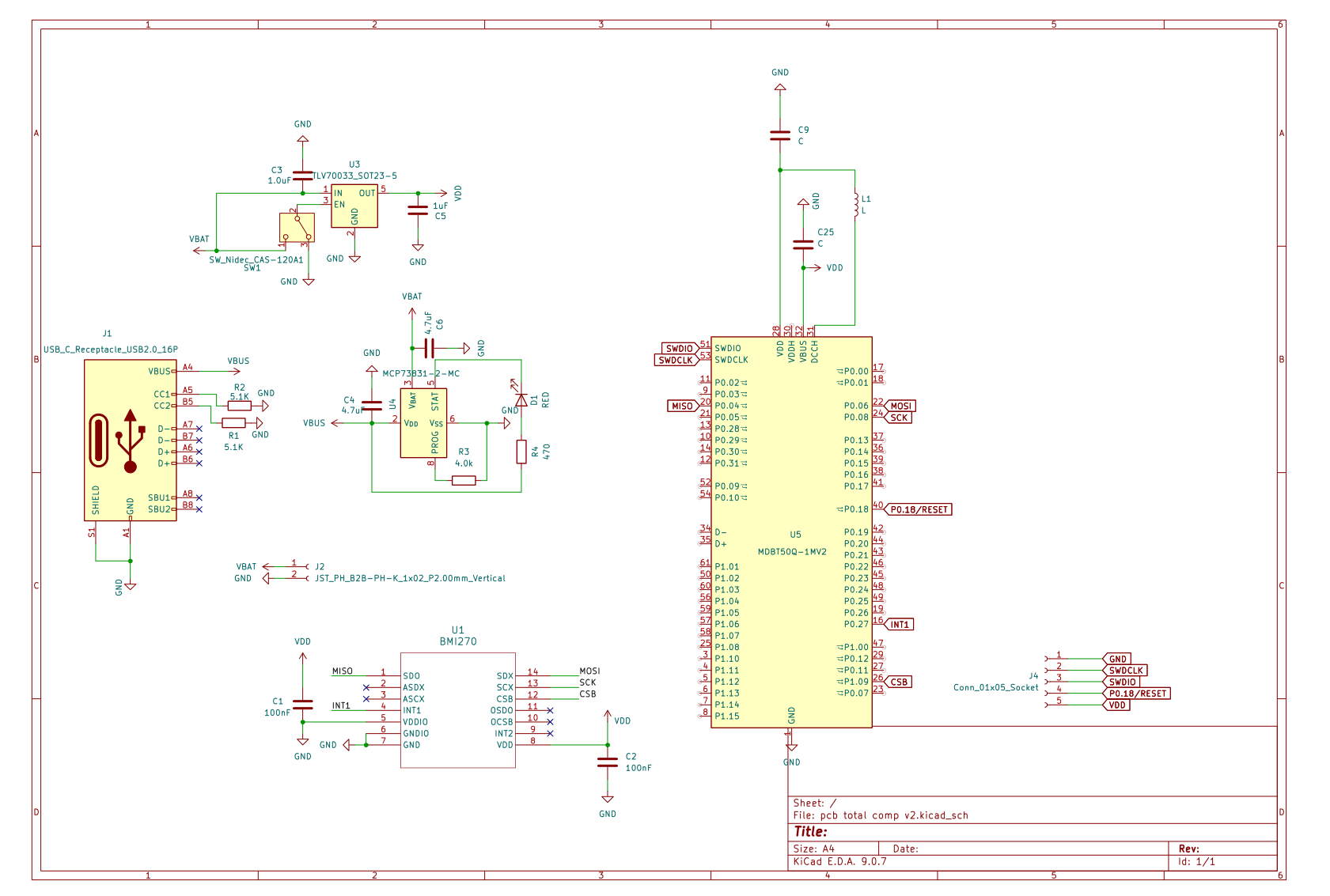1330x896 pixels.
Task: Click the 'USB_C_Receptacle_USB2.0_16P' value text
Action: [x=111, y=349]
